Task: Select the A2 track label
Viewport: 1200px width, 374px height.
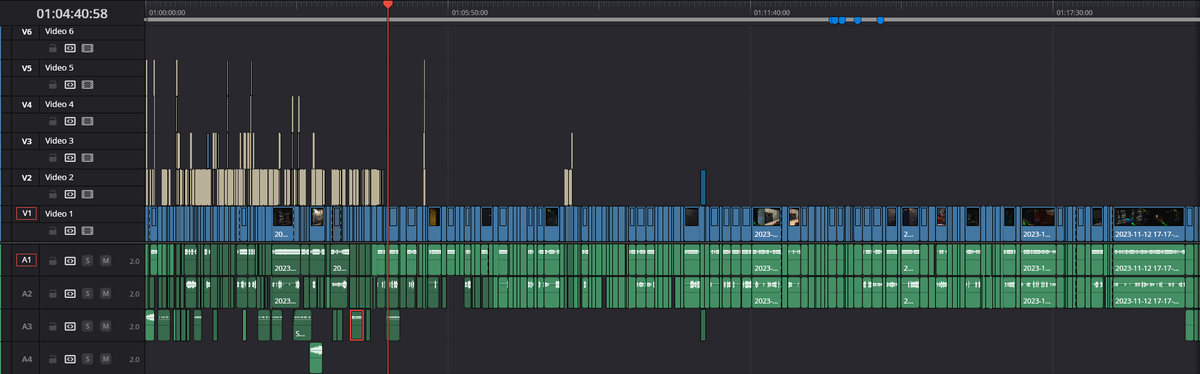Action: (x=27, y=294)
